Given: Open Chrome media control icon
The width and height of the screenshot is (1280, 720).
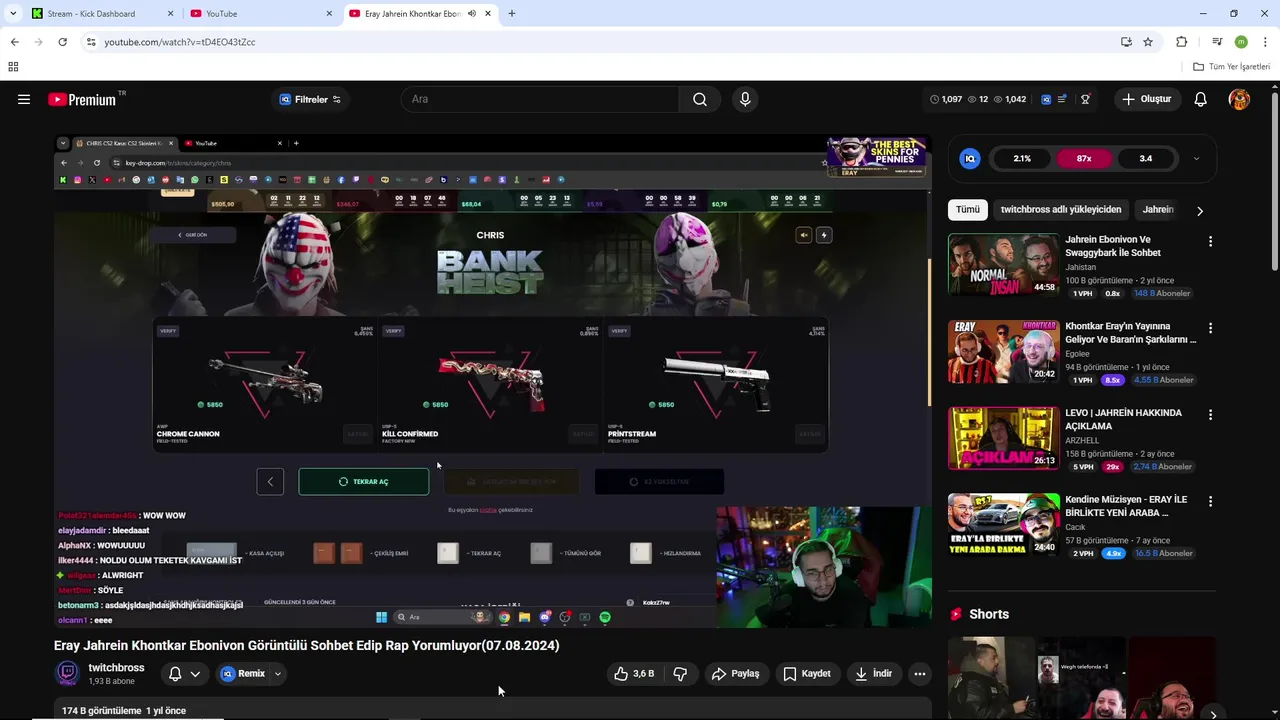Looking at the screenshot, I should [1217, 42].
